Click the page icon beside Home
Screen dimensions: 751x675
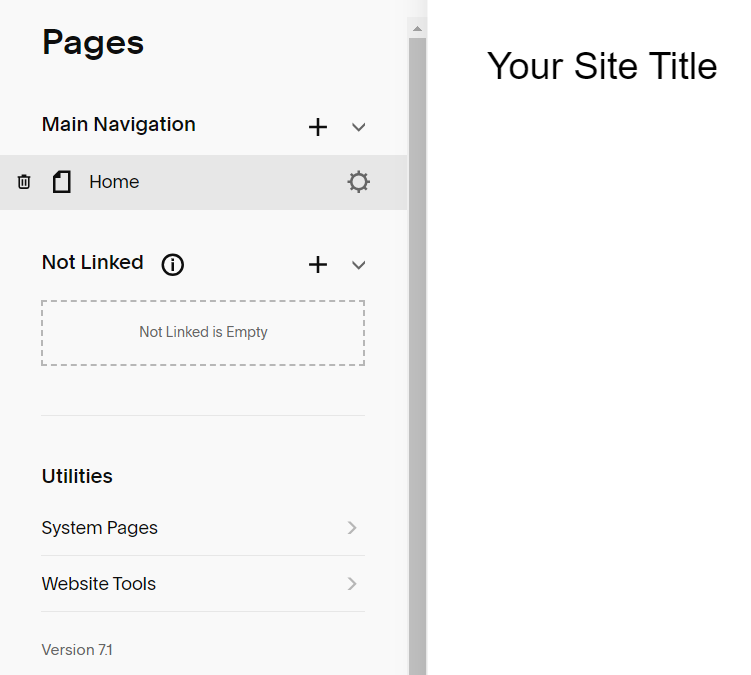(x=62, y=182)
